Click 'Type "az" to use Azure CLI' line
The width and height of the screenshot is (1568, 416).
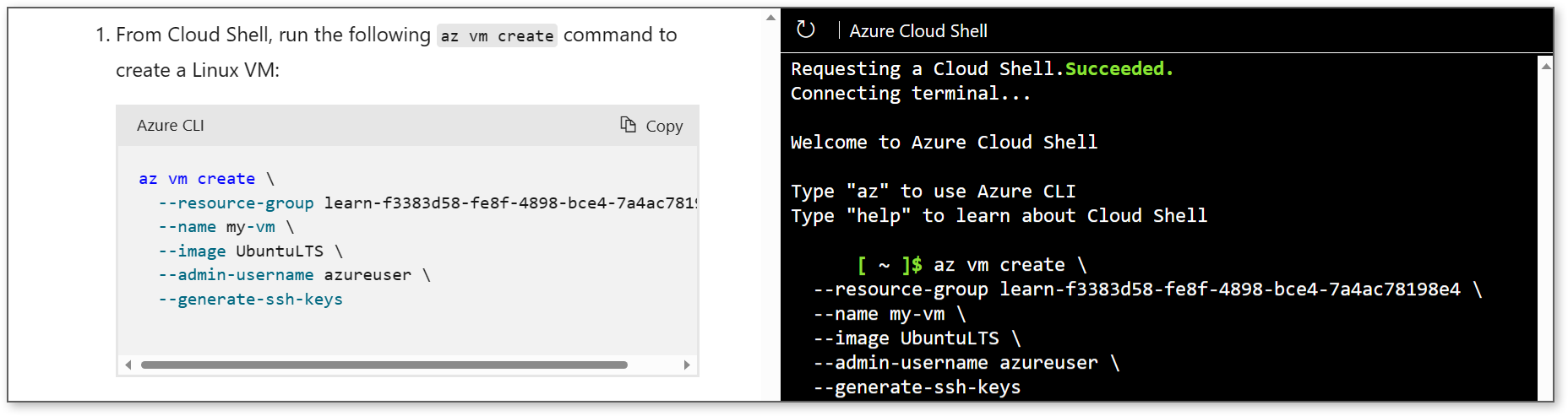coord(933,192)
